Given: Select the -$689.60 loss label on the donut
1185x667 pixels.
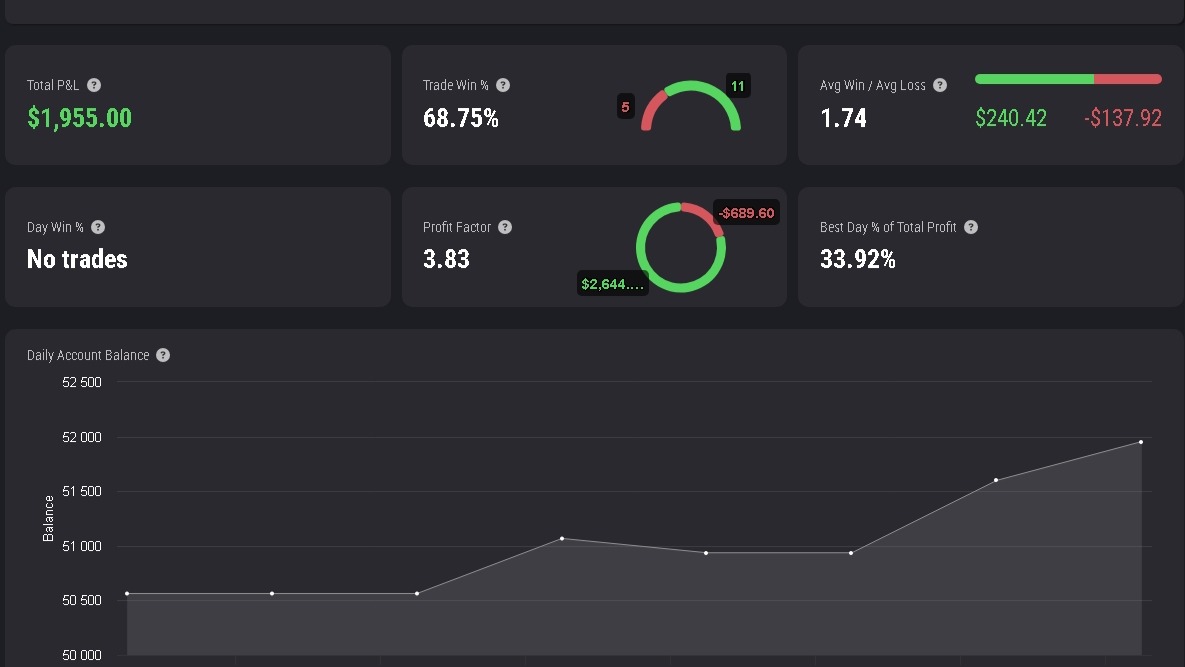Looking at the screenshot, I should (x=746, y=213).
